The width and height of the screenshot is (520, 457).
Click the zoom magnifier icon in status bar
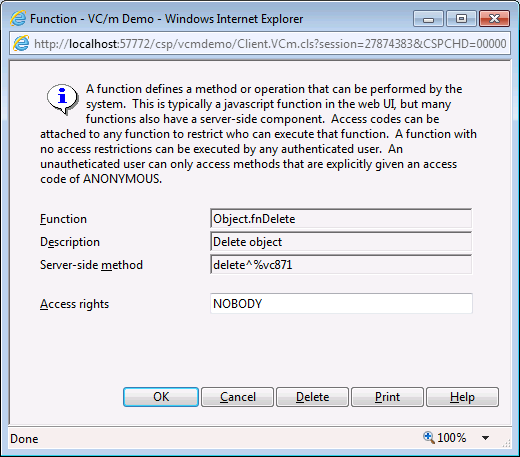(429, 437)
